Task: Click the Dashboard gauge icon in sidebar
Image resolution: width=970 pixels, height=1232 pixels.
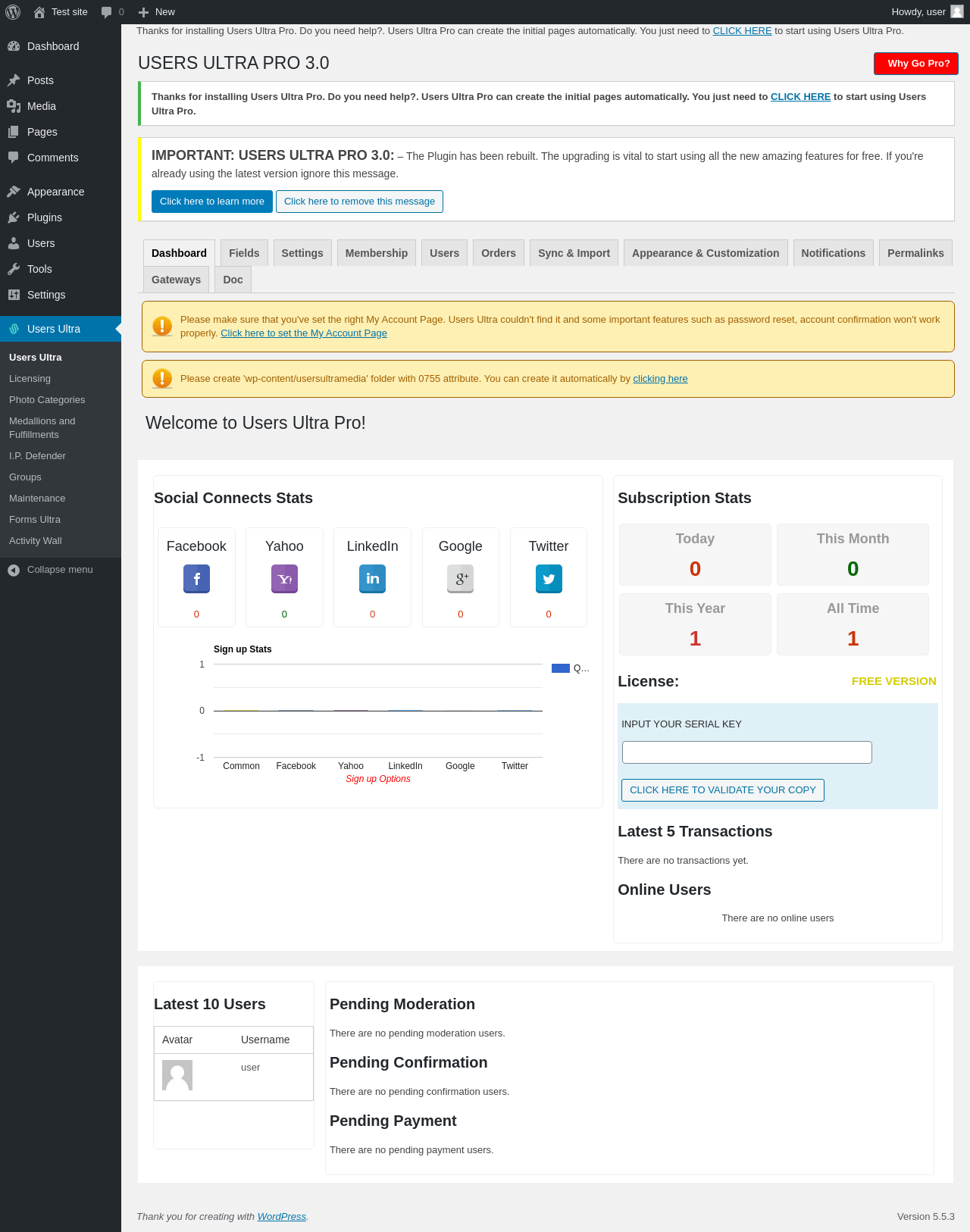Action: click(14, 46)
